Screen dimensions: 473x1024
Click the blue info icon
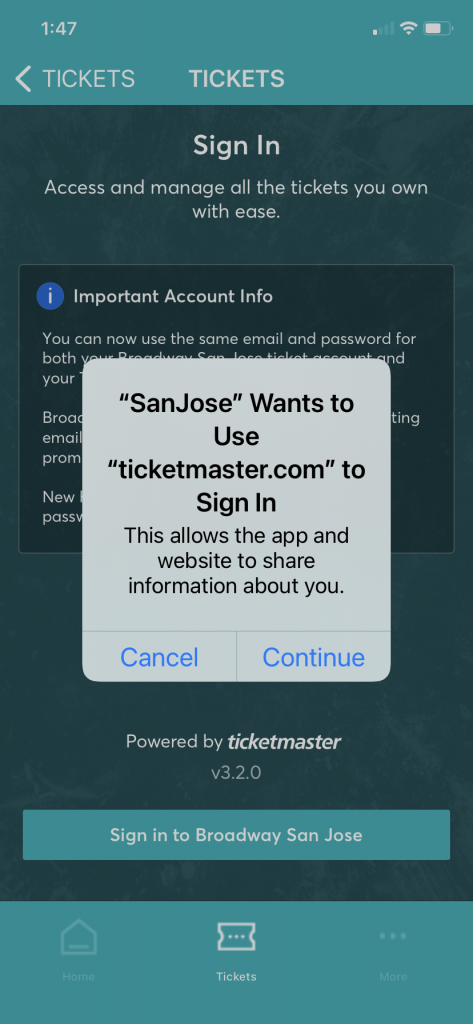coord(50,296)
